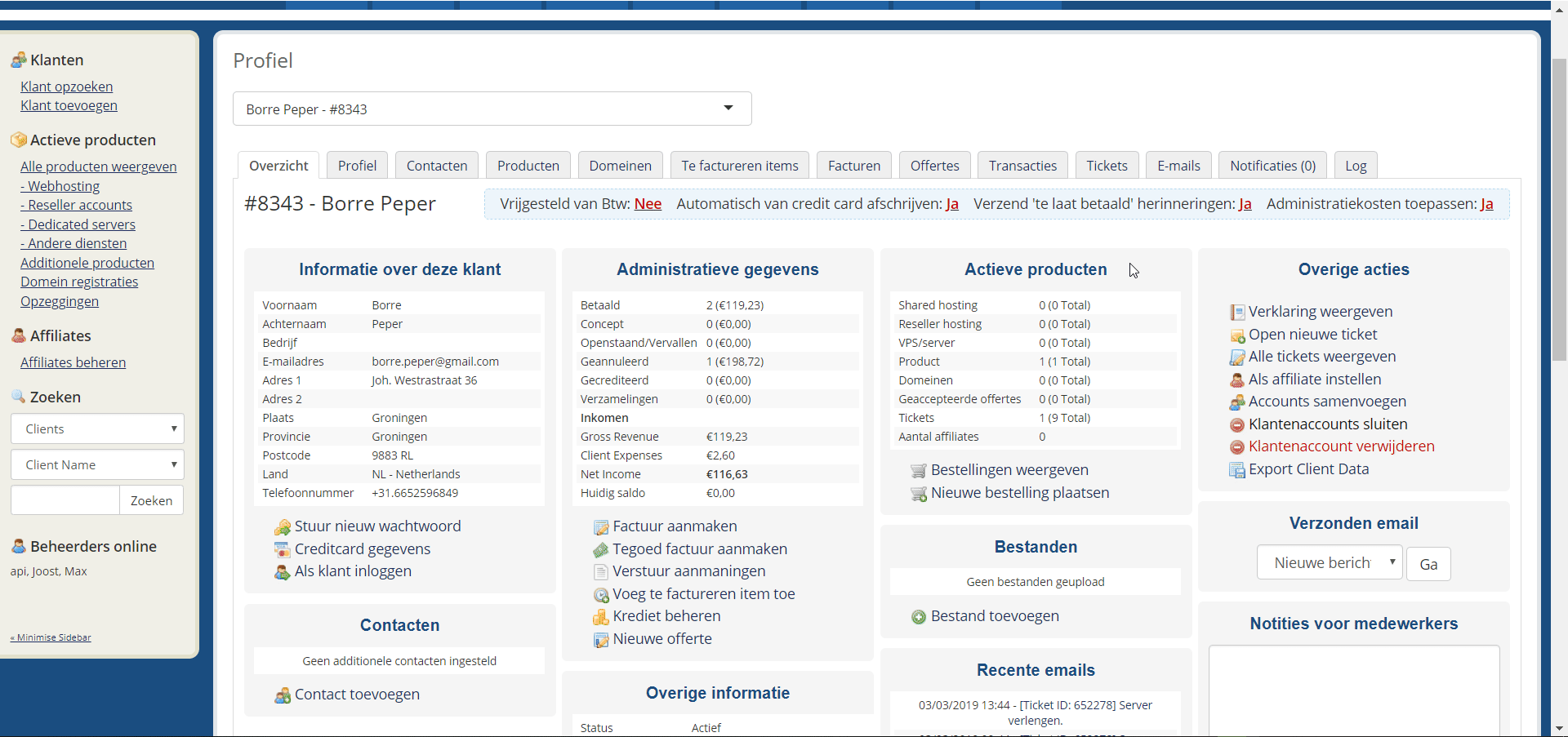Switch to the Facturen tab
Screen dimensions: 1568x737
click(x=853, y=166)
